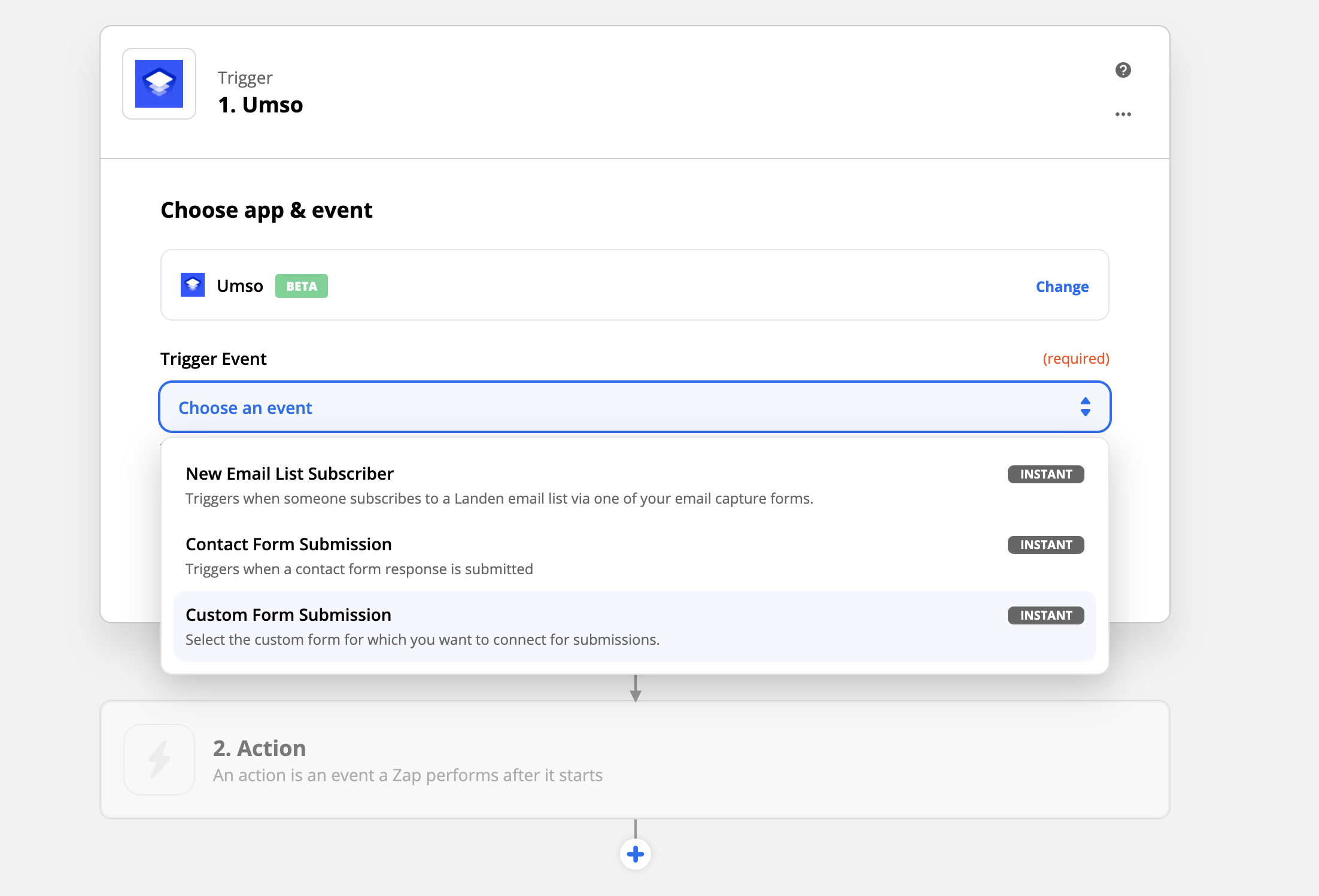Screen dimensions: 1319x896
Task: Select New Email List Subscriber event
Action: click(634, 485)
